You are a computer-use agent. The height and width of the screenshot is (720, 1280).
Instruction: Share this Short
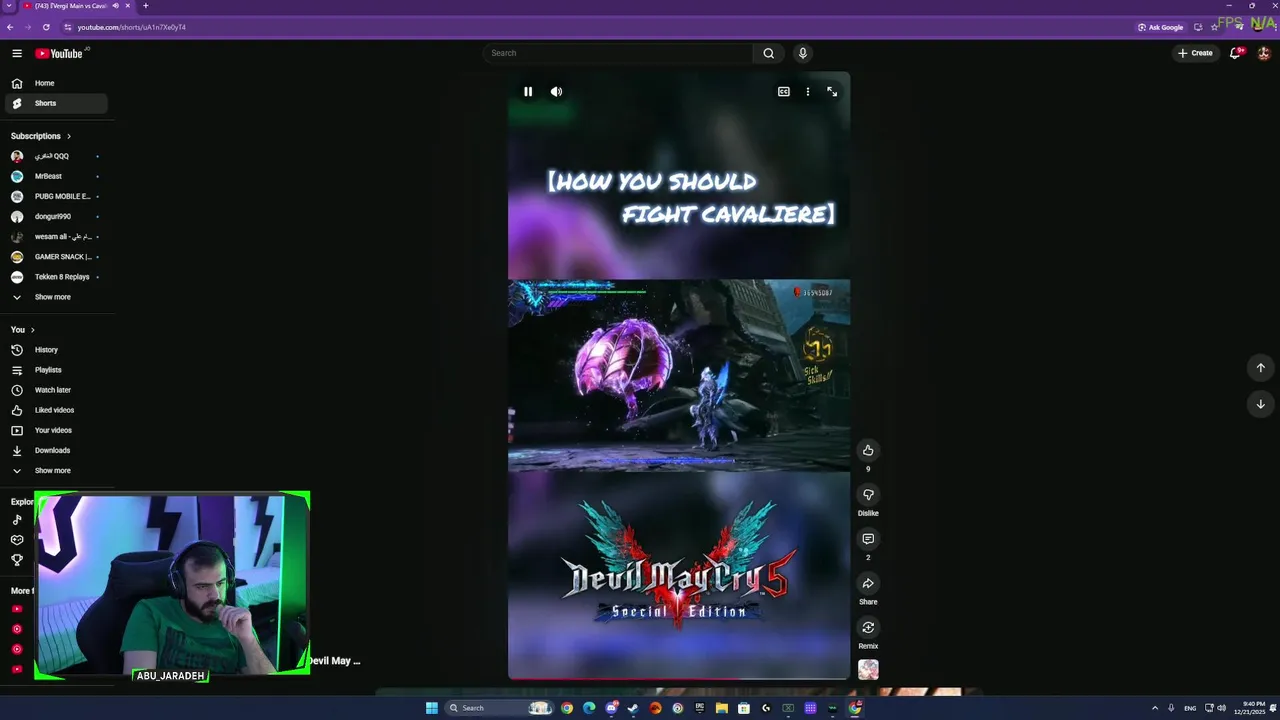868,583
